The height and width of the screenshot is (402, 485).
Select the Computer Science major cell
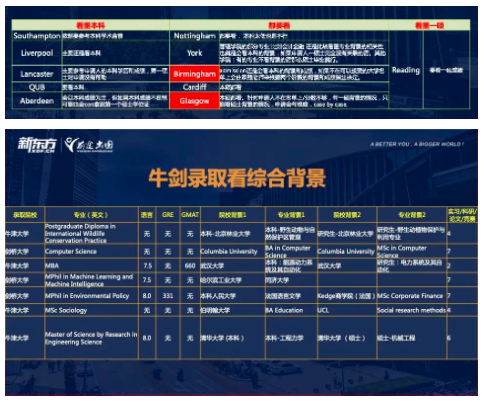pyautogui.click(x=91, y=251)
